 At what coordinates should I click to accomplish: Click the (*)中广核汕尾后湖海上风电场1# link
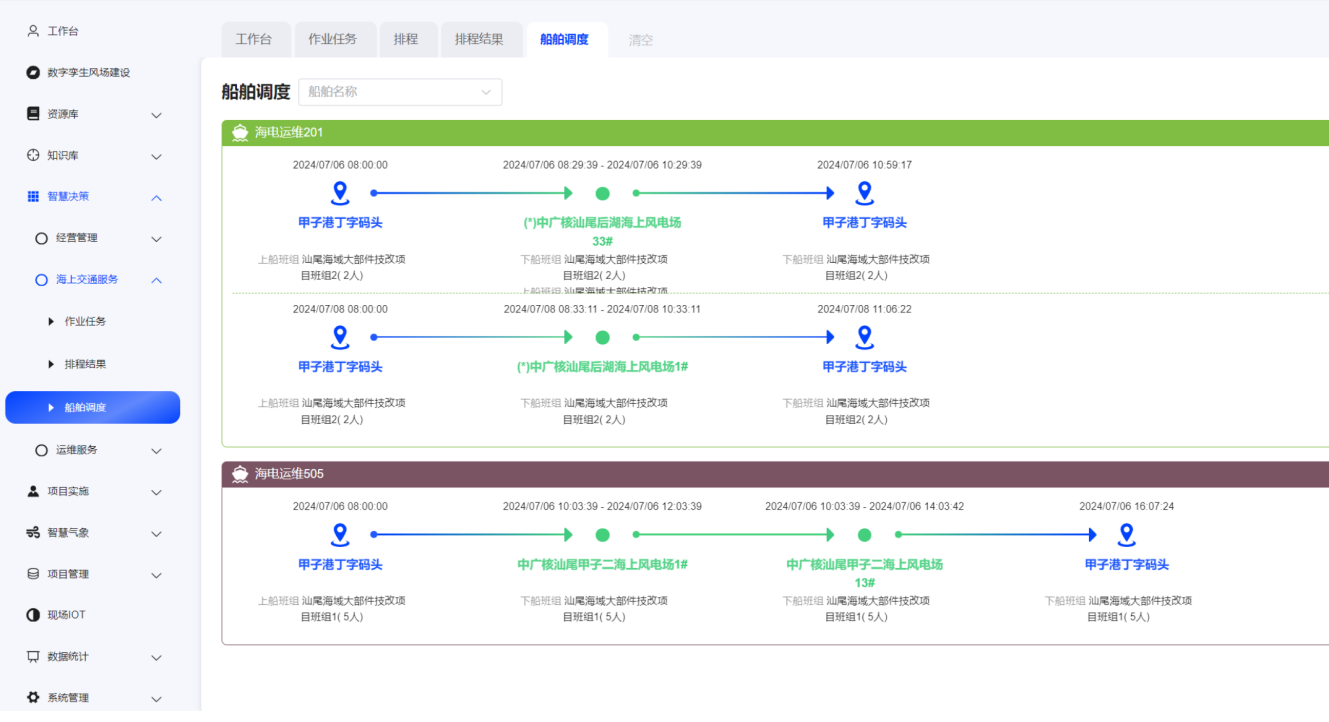(602, 367)
